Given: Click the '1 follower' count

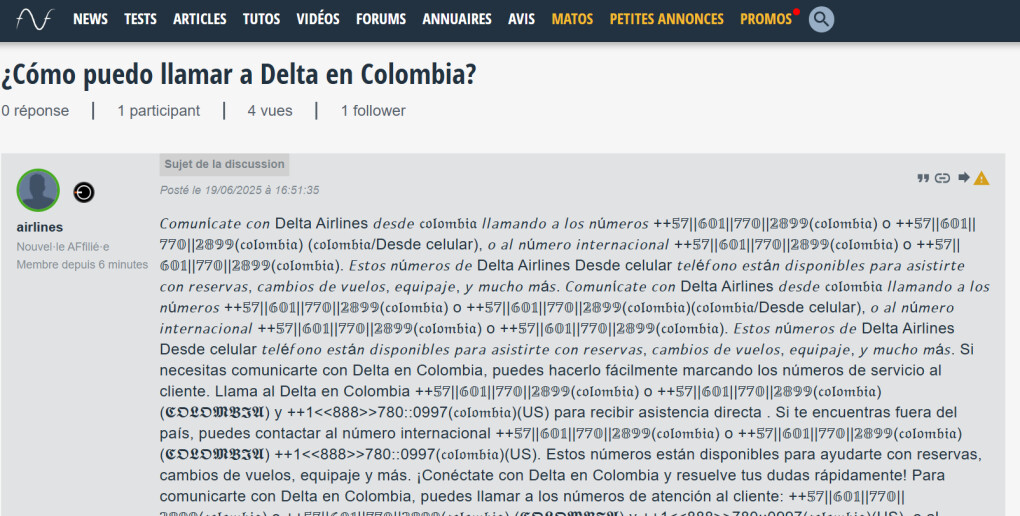Looking at the screenshot, I should tap(373, 111).
